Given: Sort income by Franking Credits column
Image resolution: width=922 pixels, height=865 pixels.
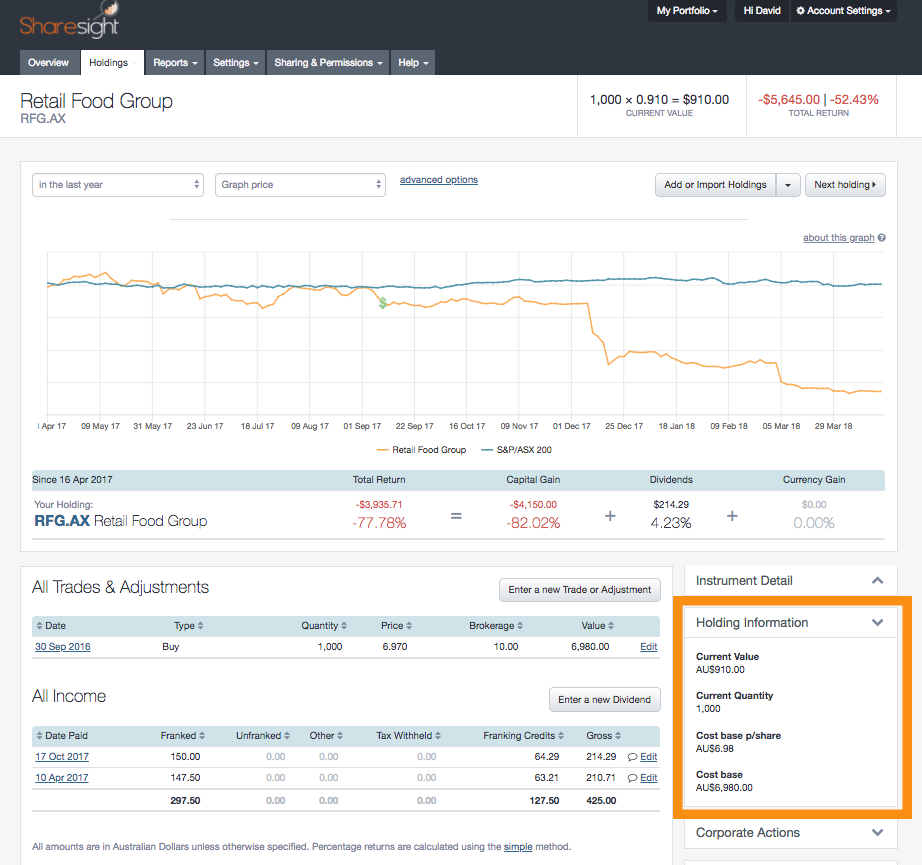Looking at the screenshot, I should pyautogui.click(x=523, y=736).
